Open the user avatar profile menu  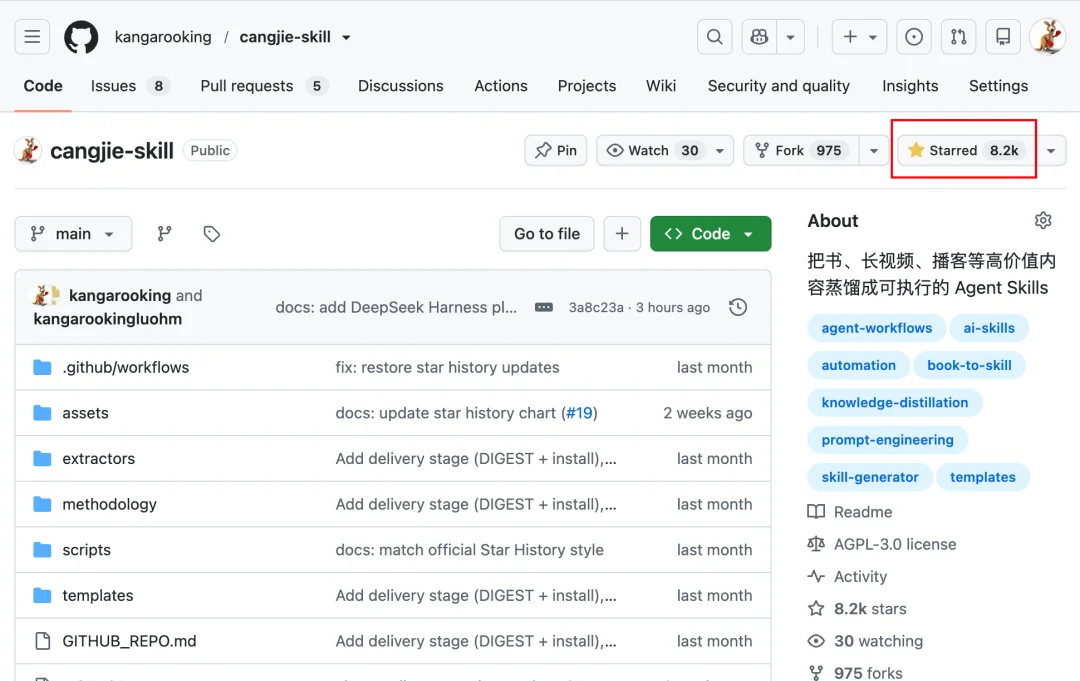(1048, 36)
